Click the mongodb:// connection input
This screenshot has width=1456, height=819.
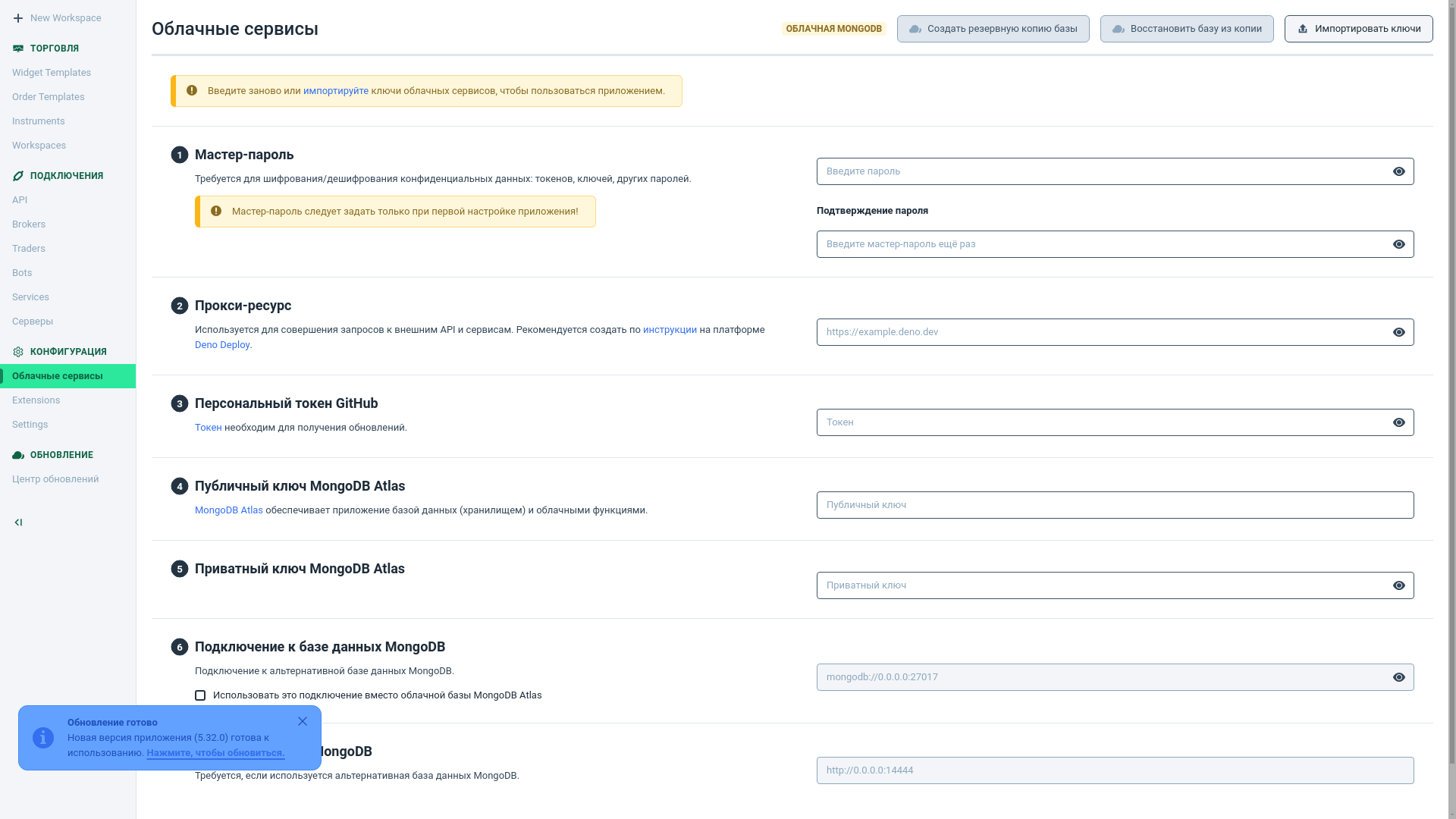coord(1115,677)
